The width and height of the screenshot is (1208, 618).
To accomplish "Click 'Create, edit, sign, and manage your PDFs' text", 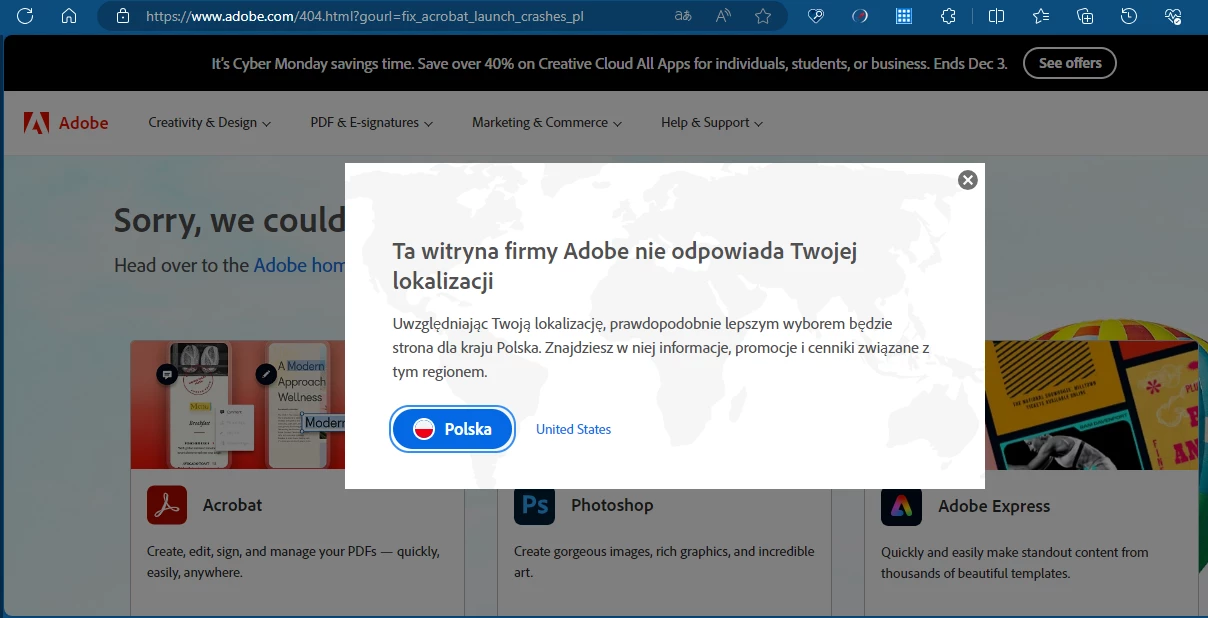I will 293,562.
